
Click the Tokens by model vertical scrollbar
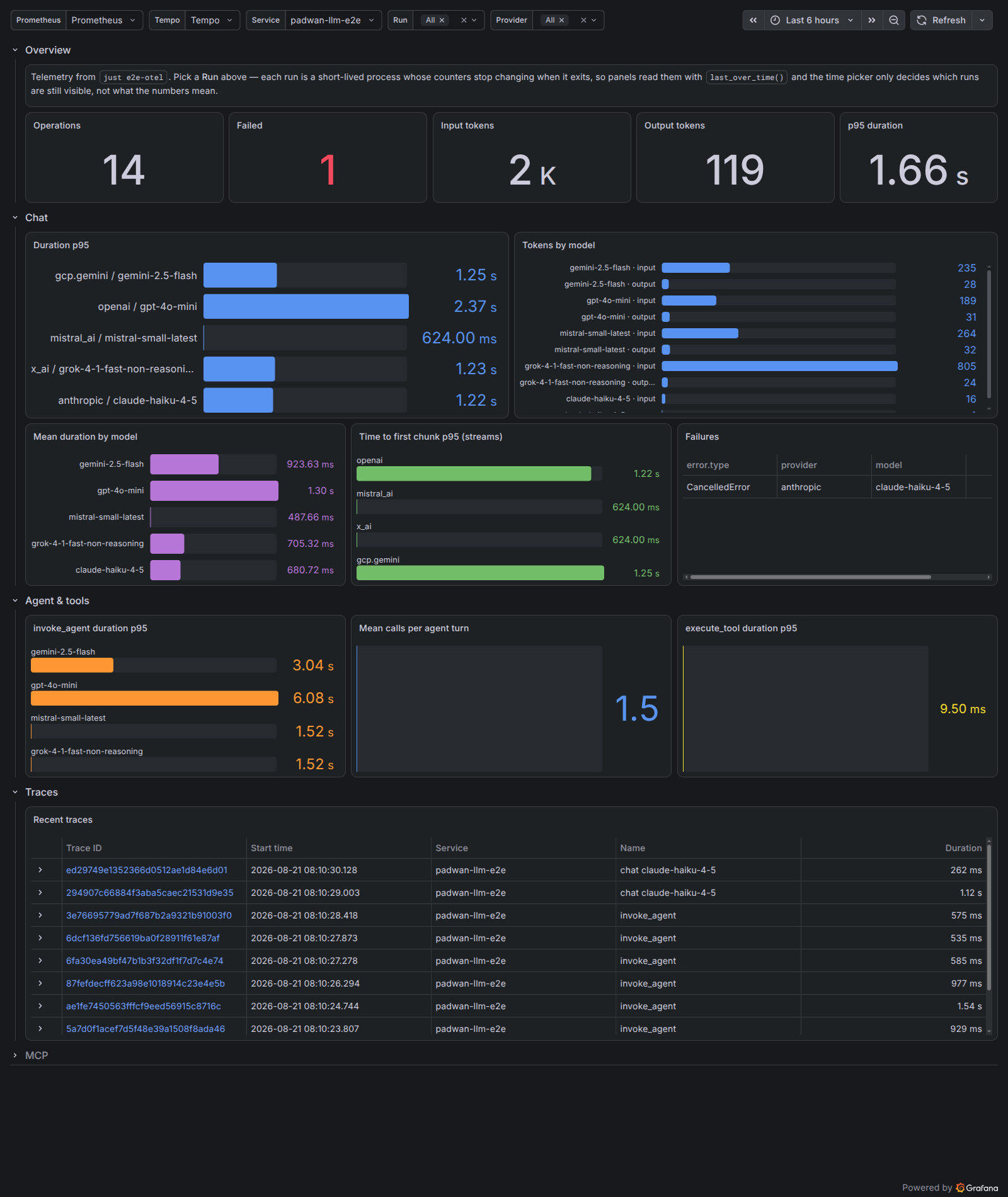(988, 334)
